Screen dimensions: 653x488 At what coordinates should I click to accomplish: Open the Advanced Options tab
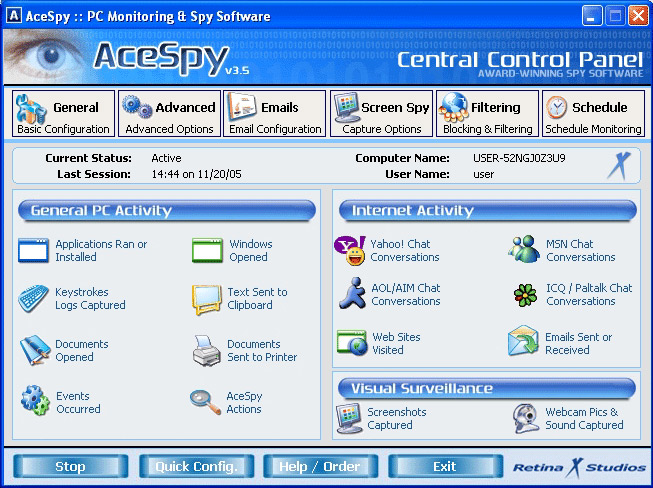(169, 115)
